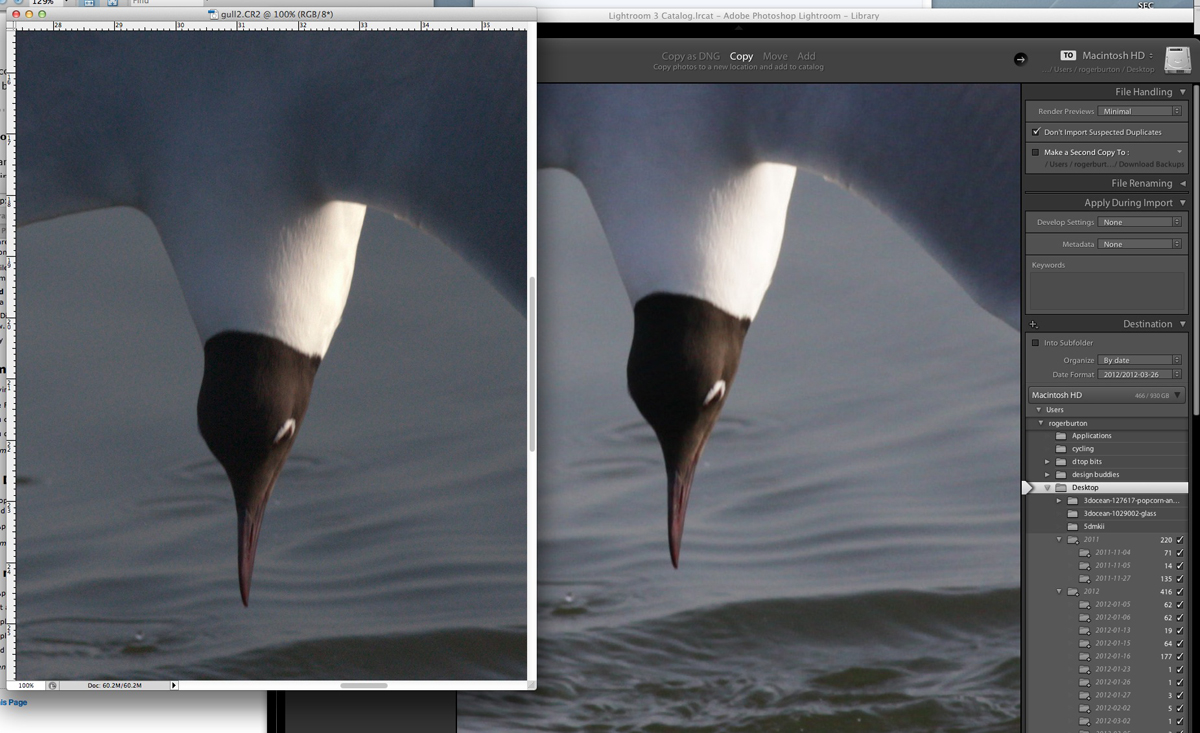
Task: Click the arrow icon beside the TO destination
Action: [x=1020, y=59]
